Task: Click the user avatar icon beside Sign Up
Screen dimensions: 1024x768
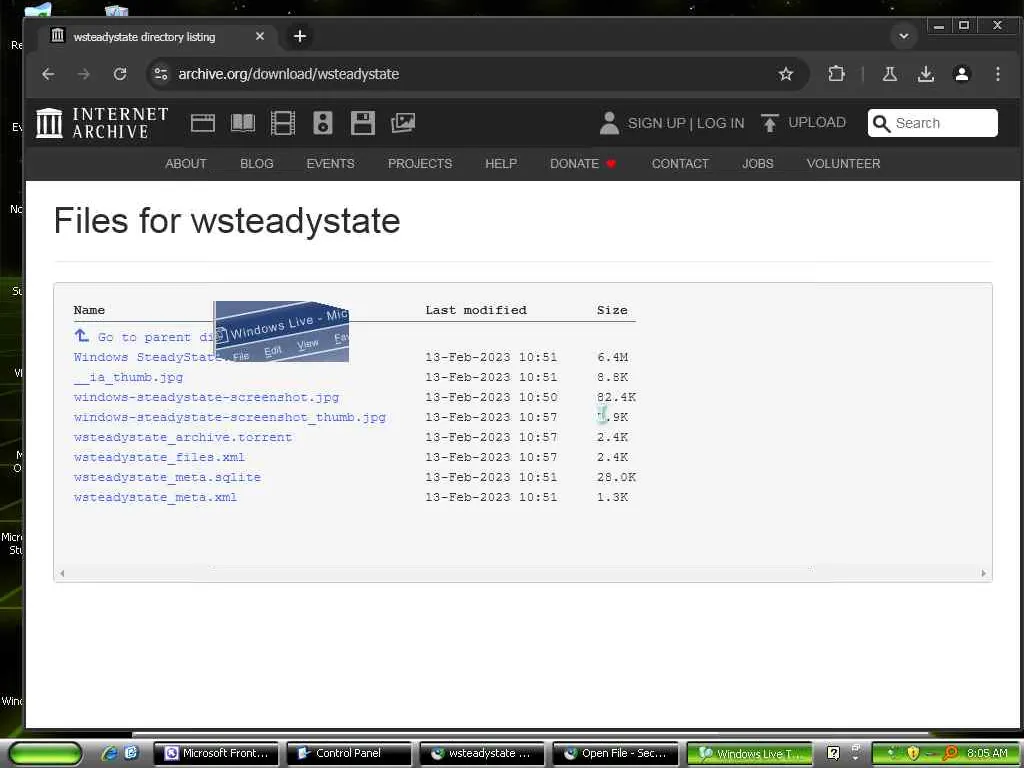Action: point(609,123)
